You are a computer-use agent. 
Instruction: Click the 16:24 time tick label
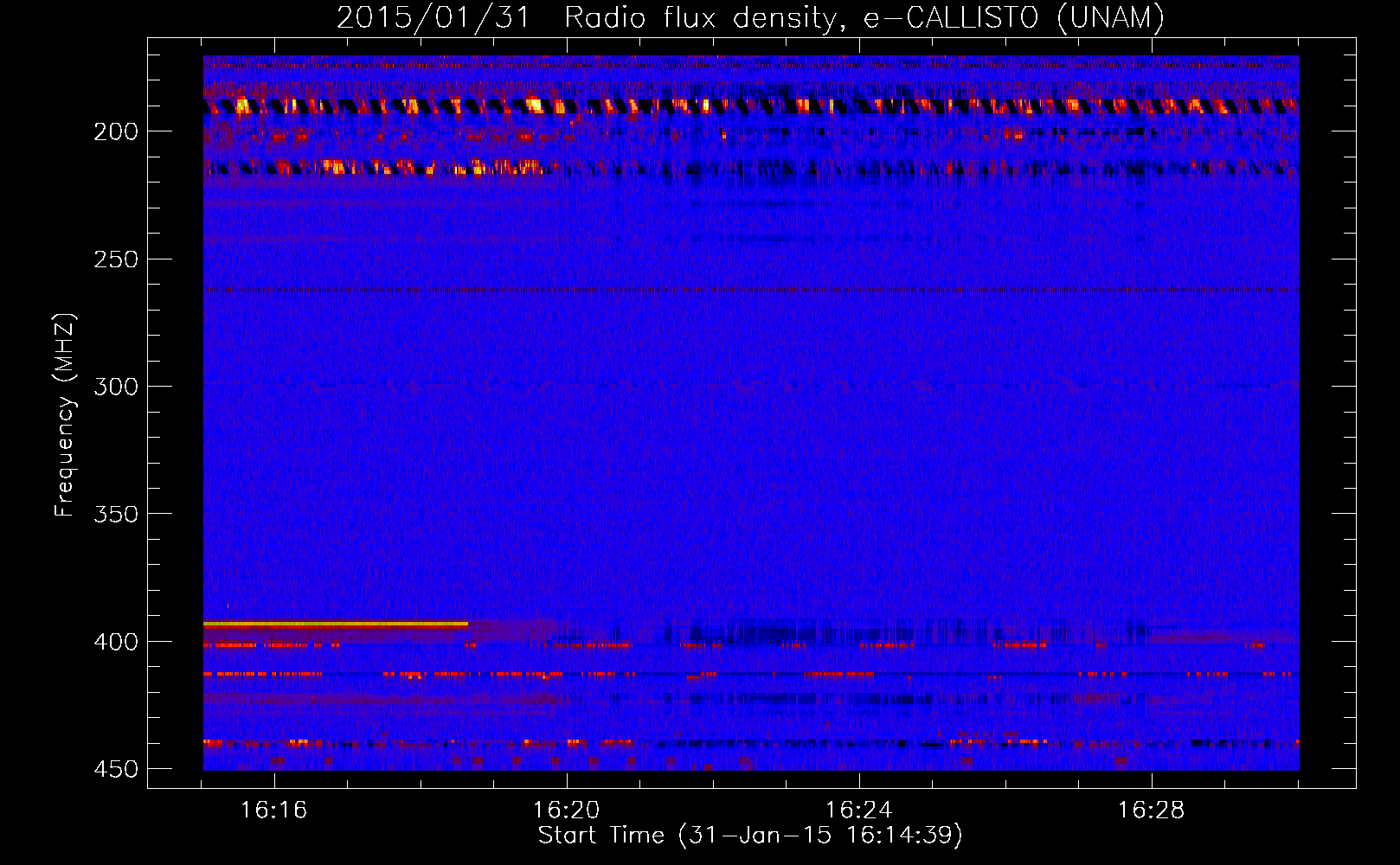pyautogui.click(x=859, y=811)
